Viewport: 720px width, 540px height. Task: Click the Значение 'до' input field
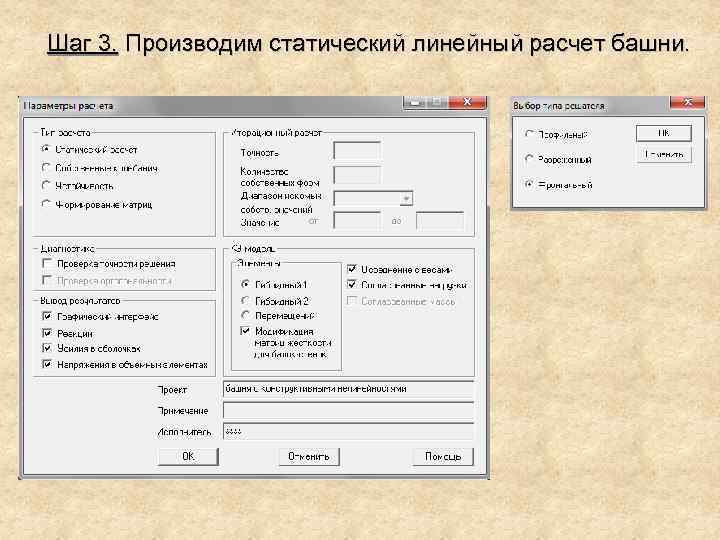pos(440,221)
